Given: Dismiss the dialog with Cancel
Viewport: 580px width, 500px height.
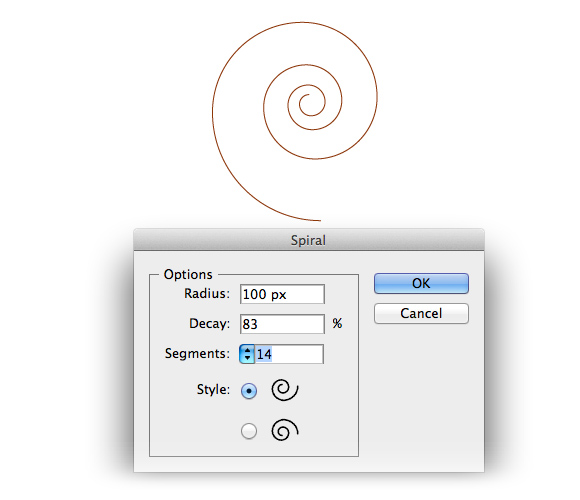Looking at the screenshot, I should point(421,313).
